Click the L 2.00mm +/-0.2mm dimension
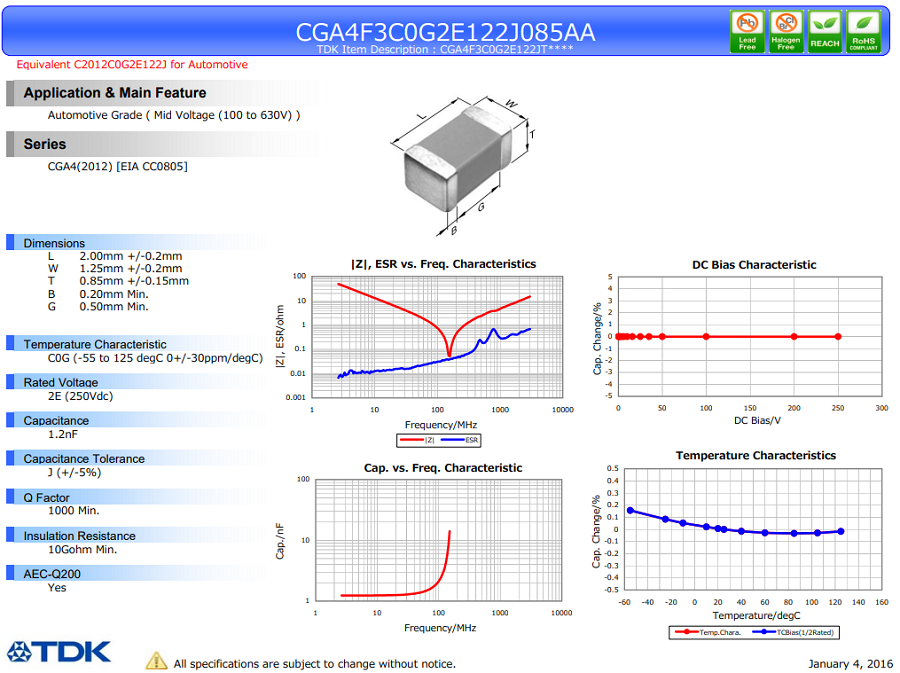 115,256
